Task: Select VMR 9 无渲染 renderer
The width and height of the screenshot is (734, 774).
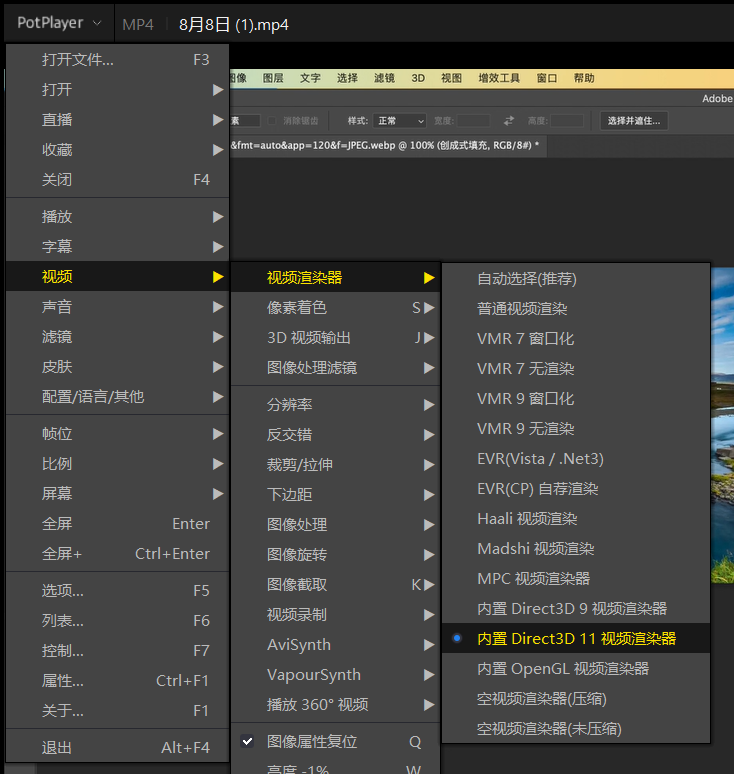Action: [x=576, y=429]
